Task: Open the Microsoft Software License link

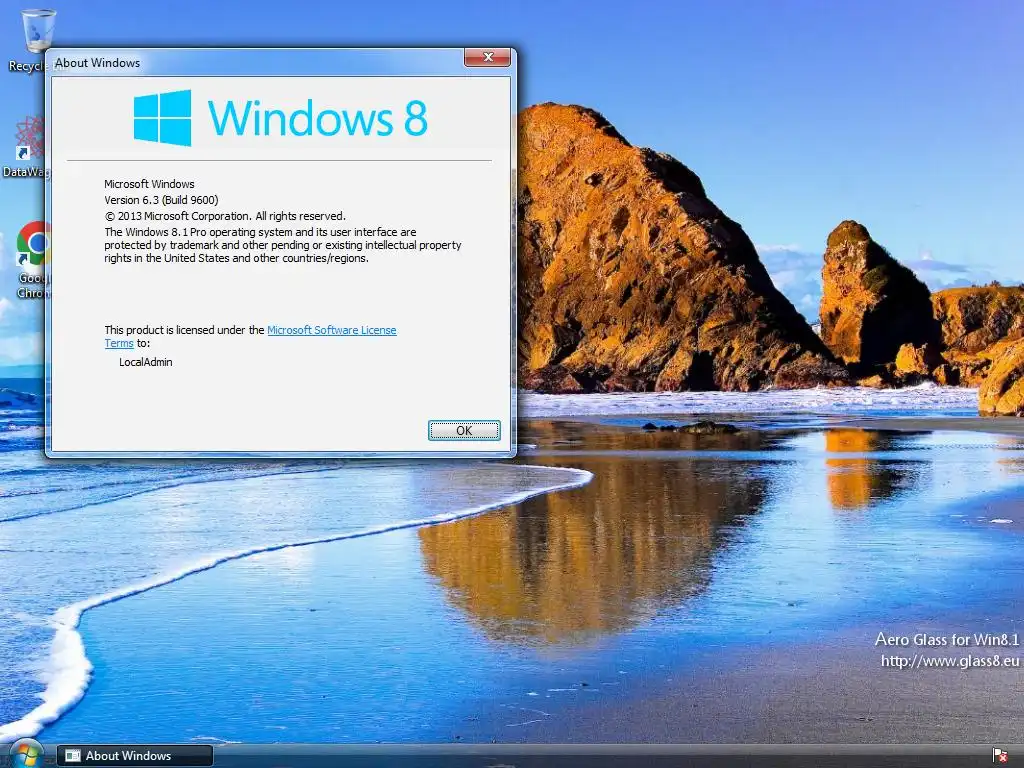Action: point(332,330)
